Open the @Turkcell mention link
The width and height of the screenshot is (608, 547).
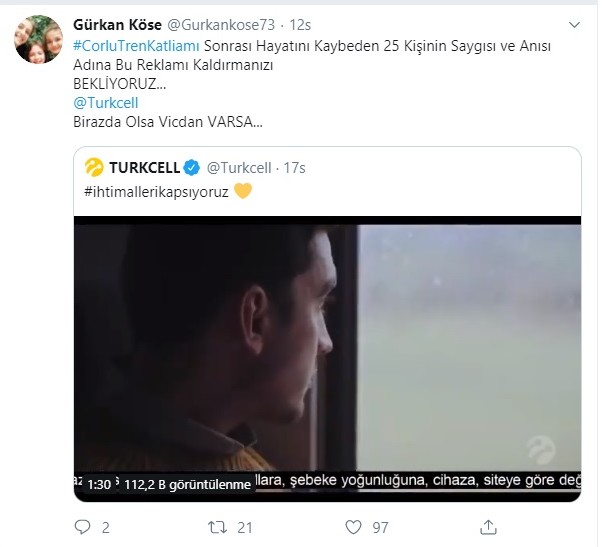105,103
